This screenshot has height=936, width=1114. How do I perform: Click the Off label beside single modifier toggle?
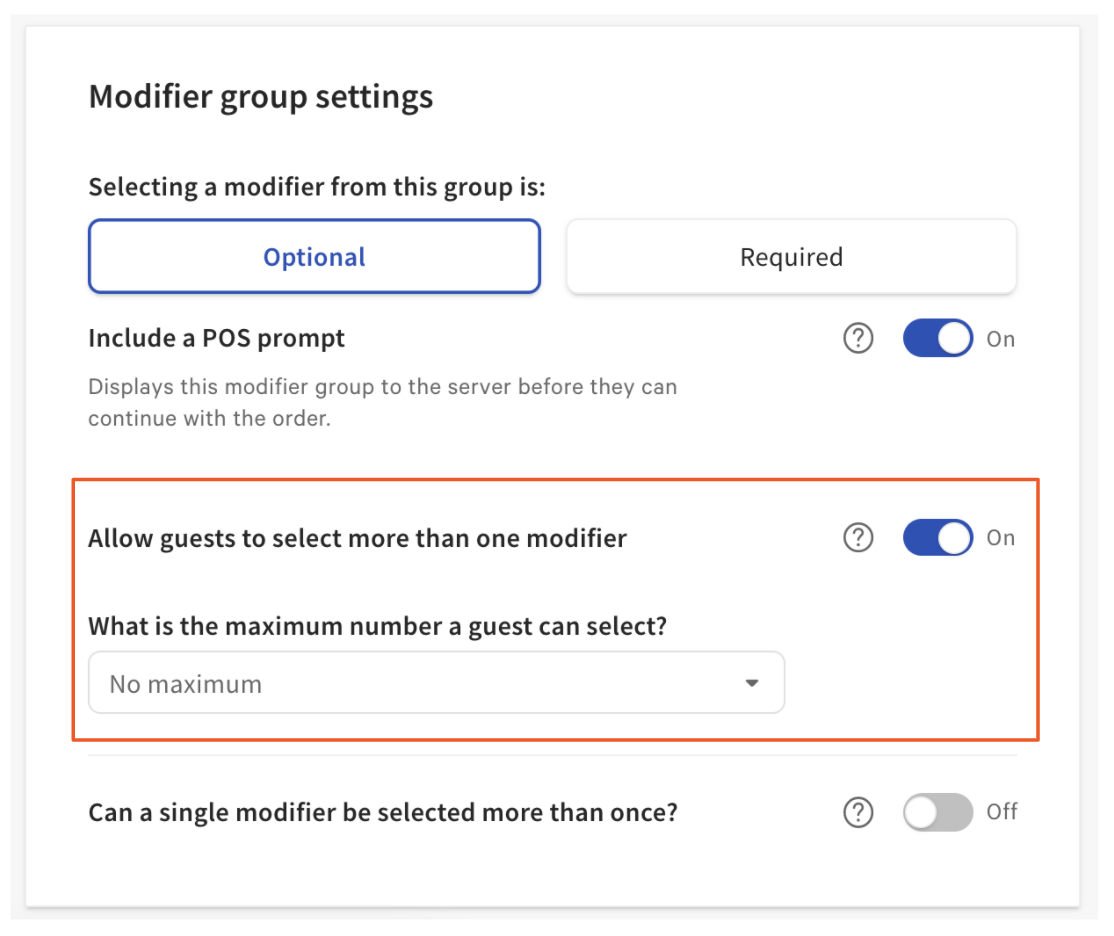[x=1002, y=812]
